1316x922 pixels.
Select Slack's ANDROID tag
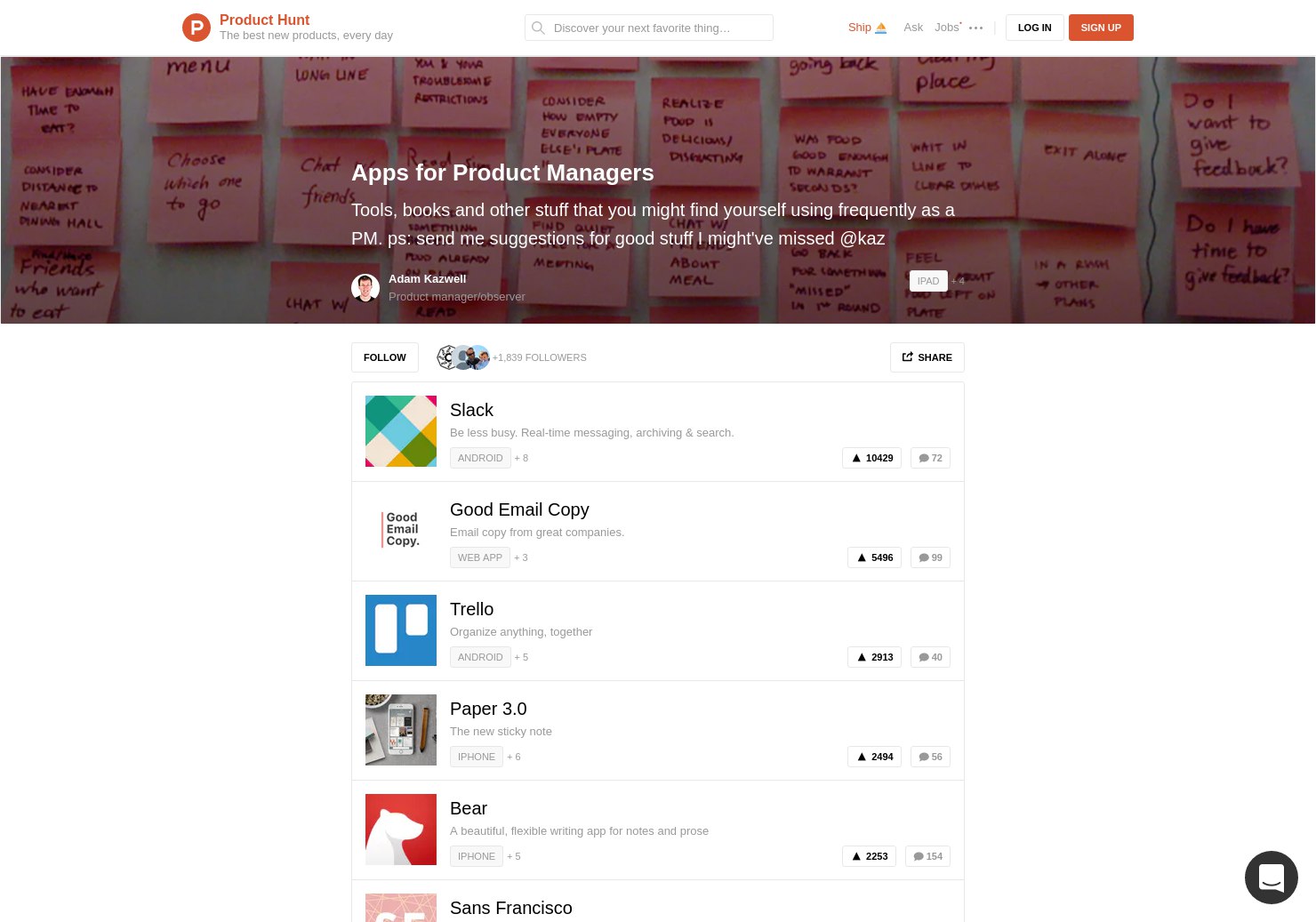pyautogui.click(x=480, y=458)
